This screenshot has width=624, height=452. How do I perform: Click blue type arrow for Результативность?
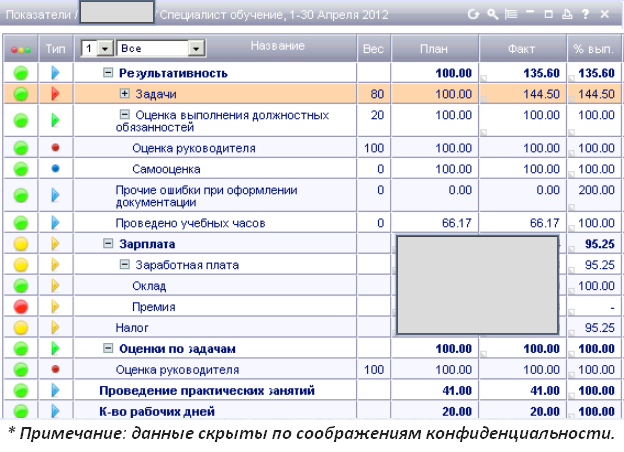coord(55,73)
